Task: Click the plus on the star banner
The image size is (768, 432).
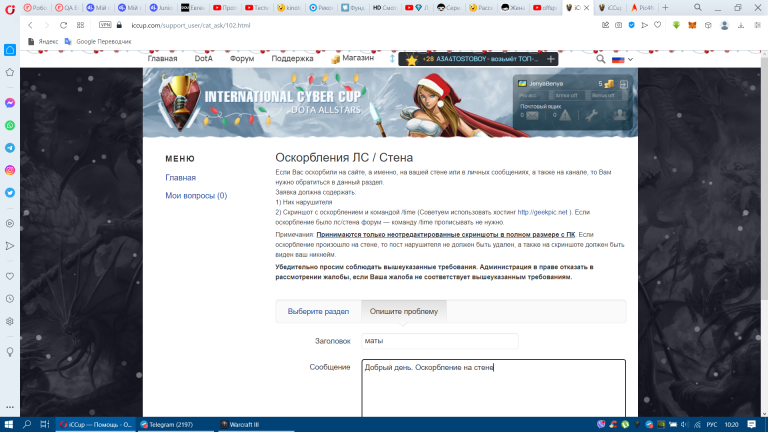Action: click(551, 59)
